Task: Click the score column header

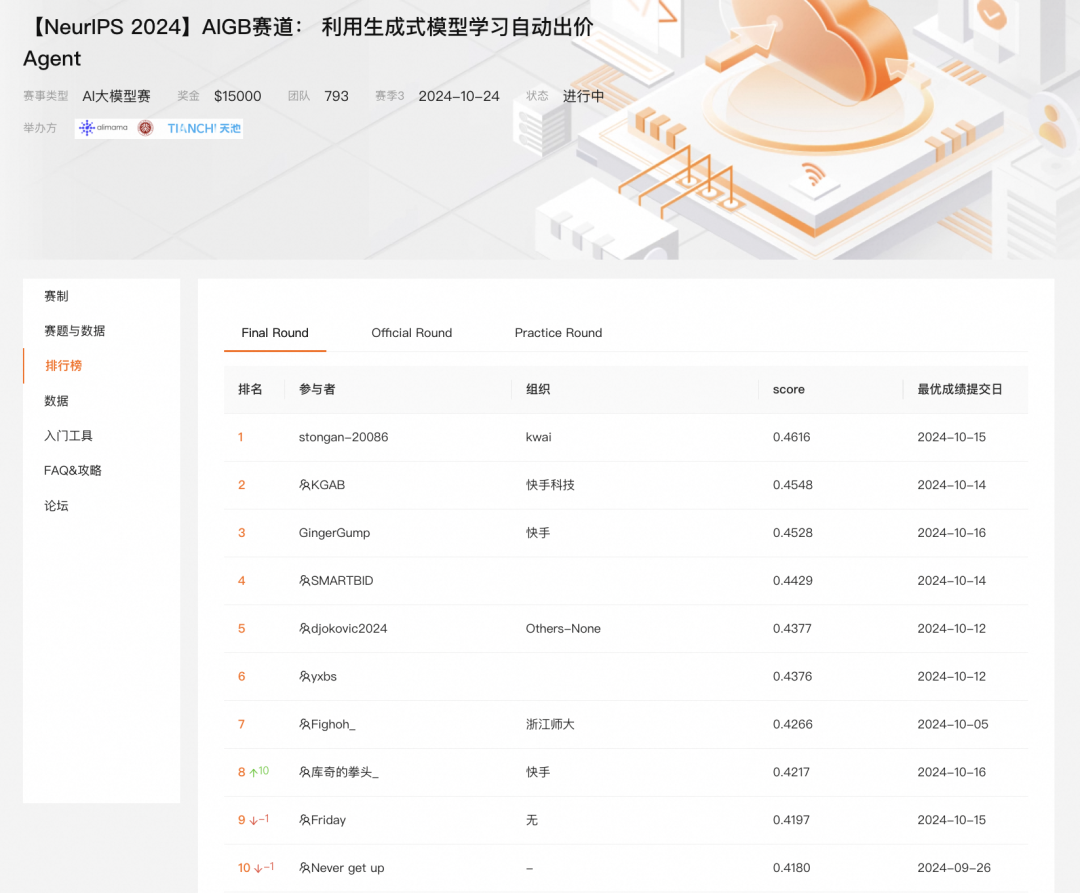Action: [x=788, y=389]
